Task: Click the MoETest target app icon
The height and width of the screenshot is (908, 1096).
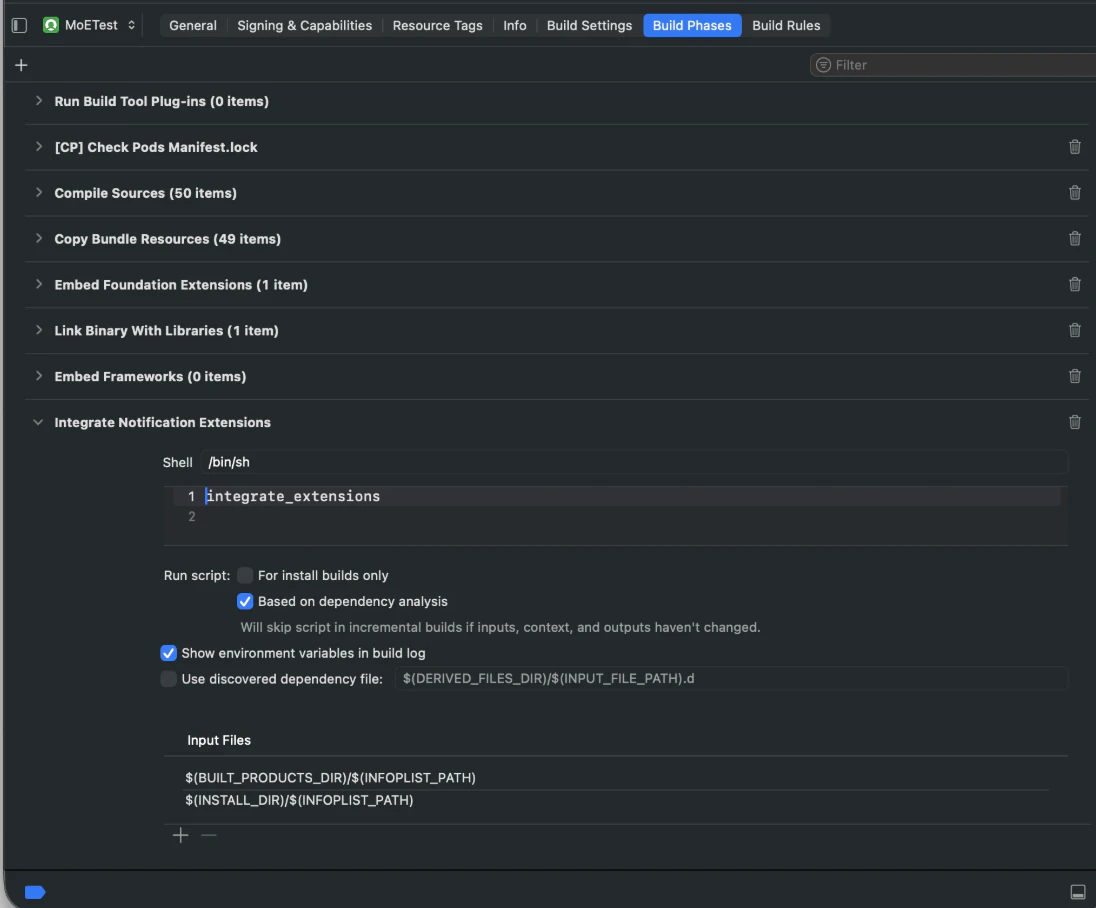Action: point(50,25)
